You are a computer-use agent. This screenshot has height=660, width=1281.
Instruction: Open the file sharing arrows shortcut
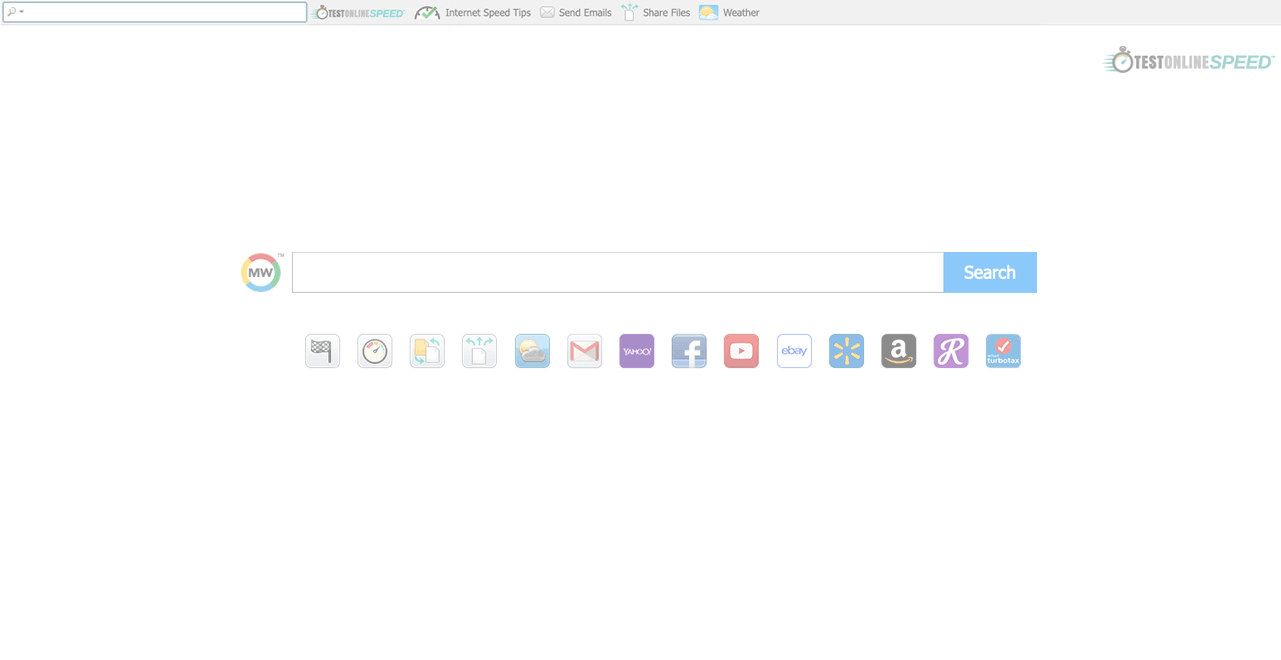coord(480,351)
